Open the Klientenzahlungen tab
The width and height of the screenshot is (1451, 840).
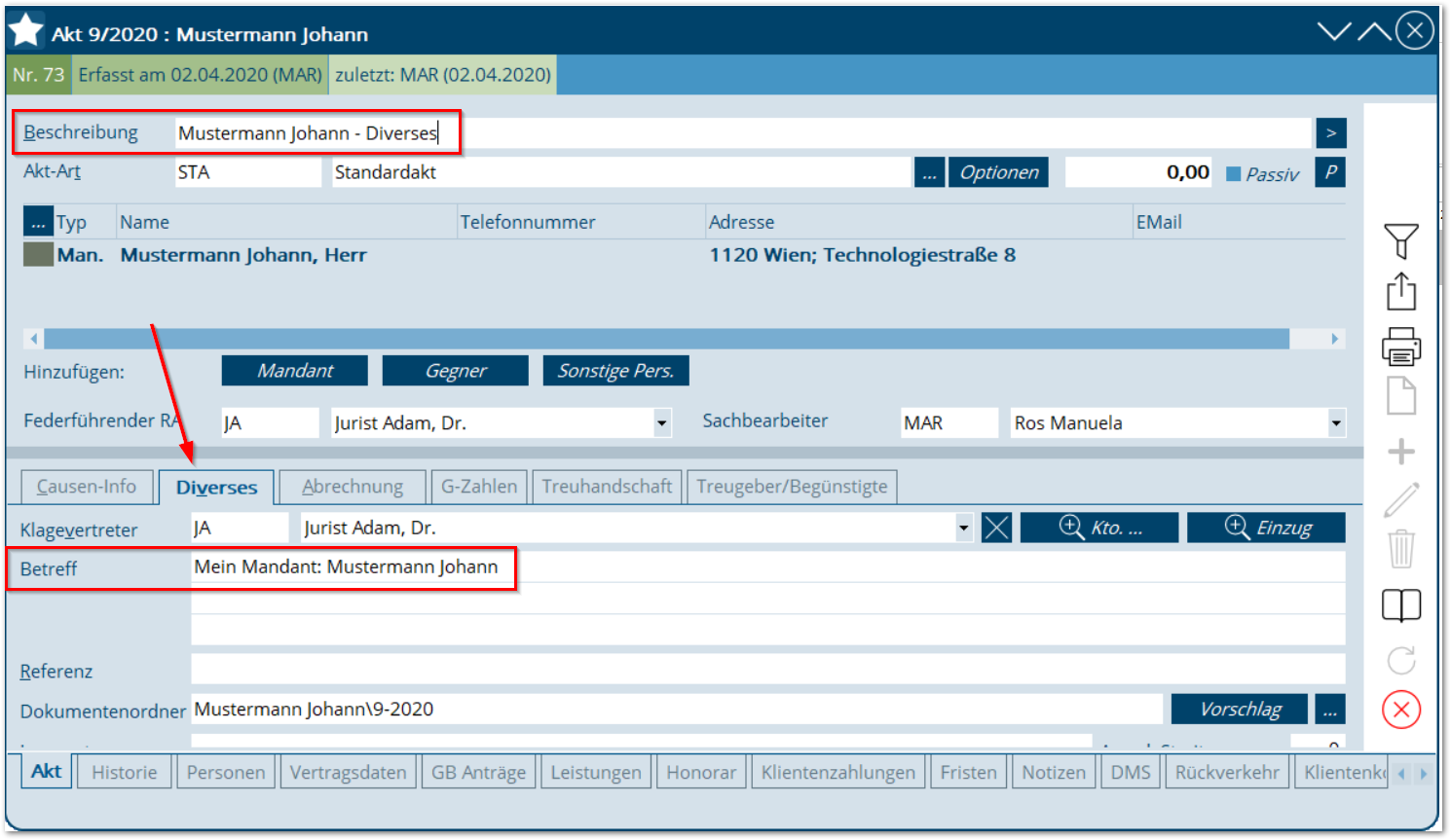tap(838, 773)
